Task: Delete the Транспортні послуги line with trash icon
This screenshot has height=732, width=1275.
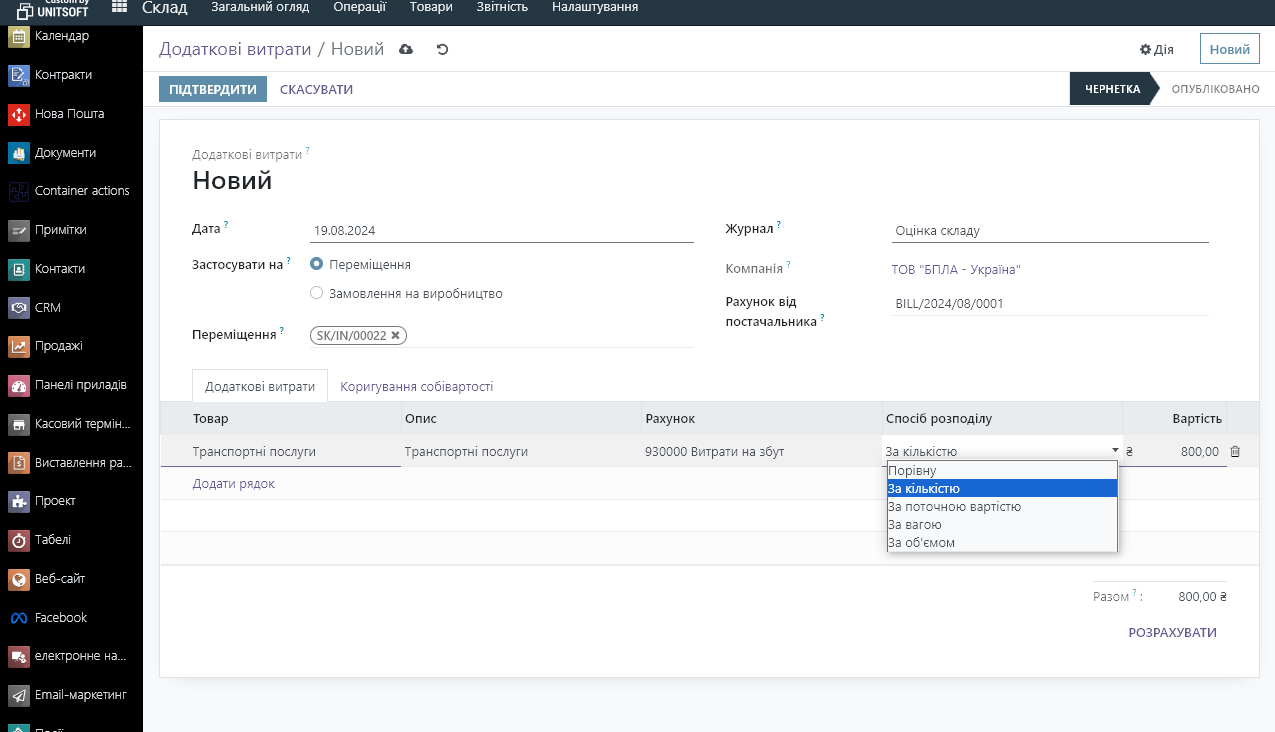Action: tap(1235, 452)
